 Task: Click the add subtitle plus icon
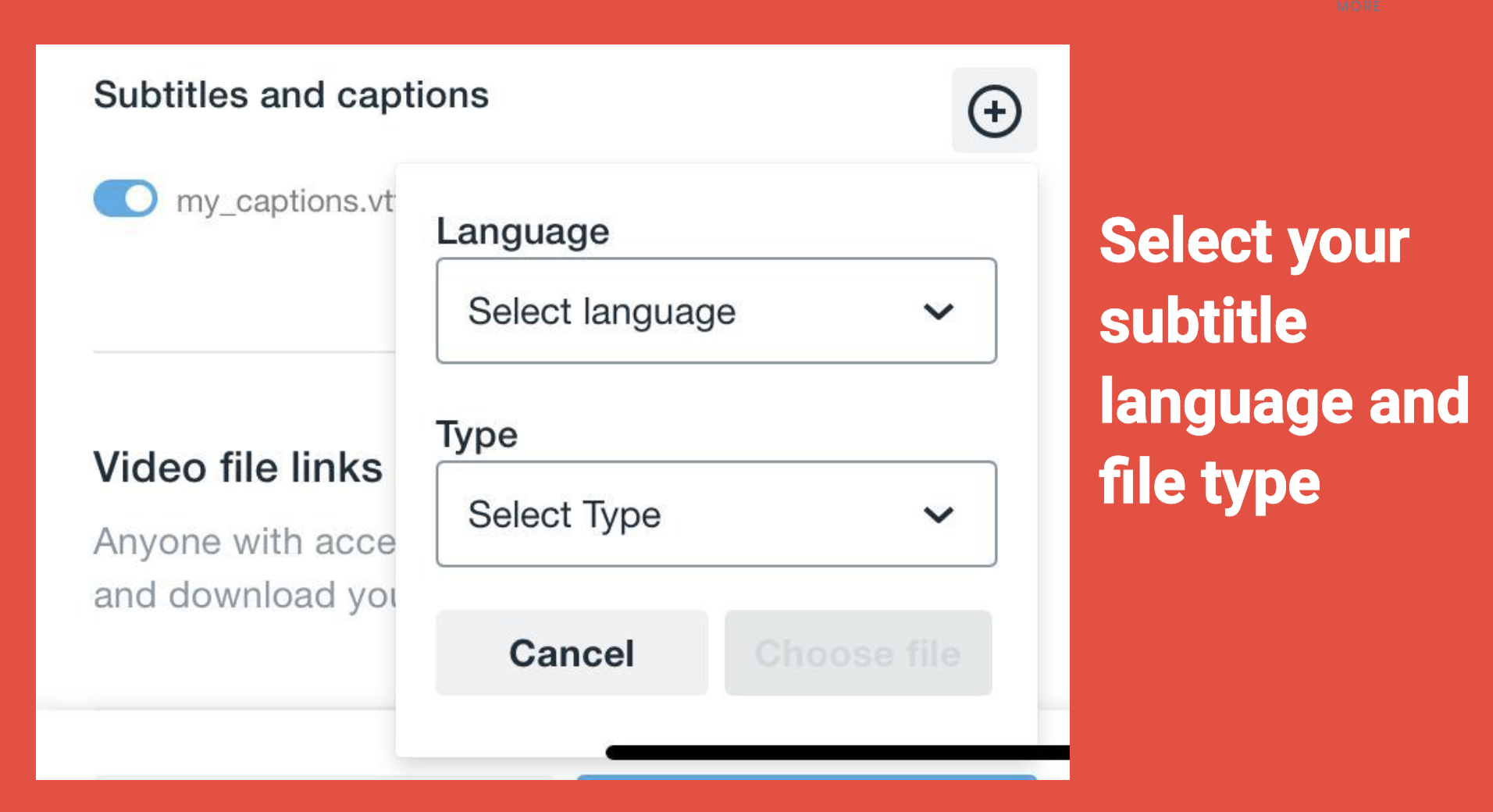click(994, 111)
